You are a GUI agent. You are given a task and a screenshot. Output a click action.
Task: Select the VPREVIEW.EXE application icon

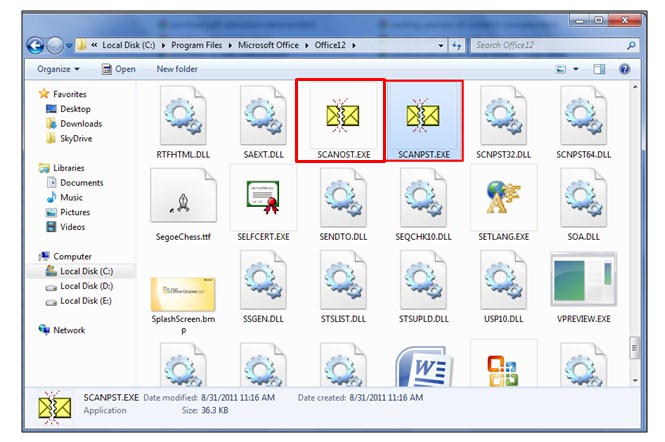click(x=584, y=279)
